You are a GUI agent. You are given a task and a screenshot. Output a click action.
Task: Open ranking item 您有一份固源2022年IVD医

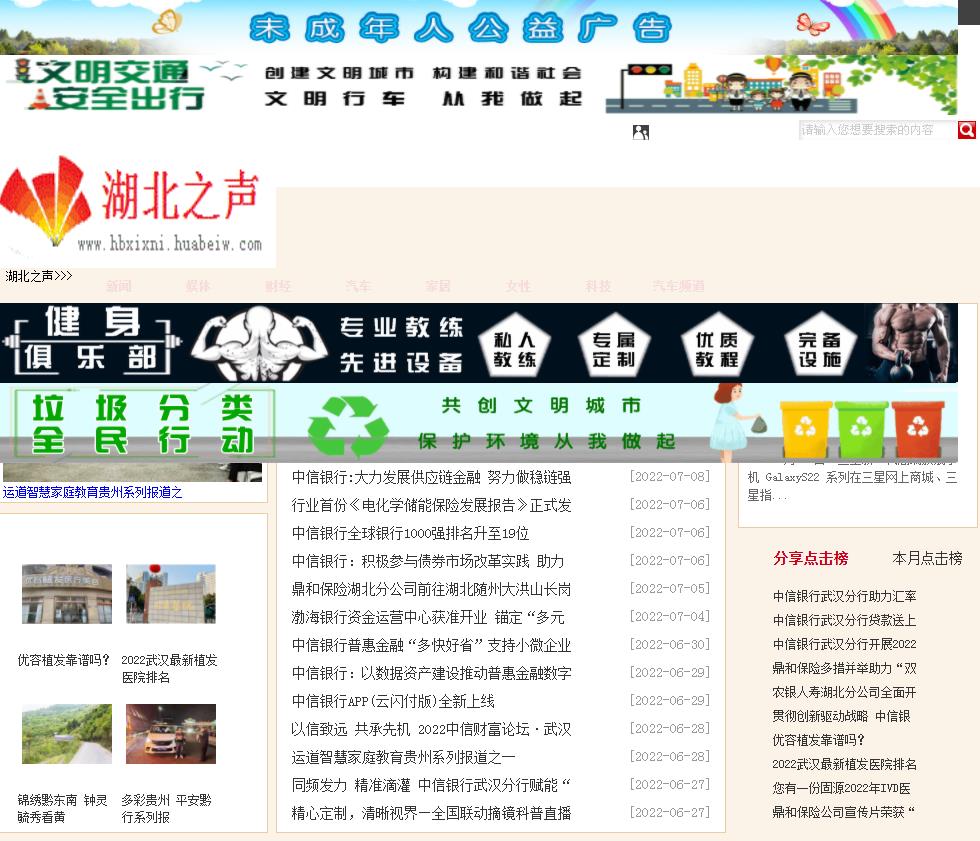click(841, 789)
